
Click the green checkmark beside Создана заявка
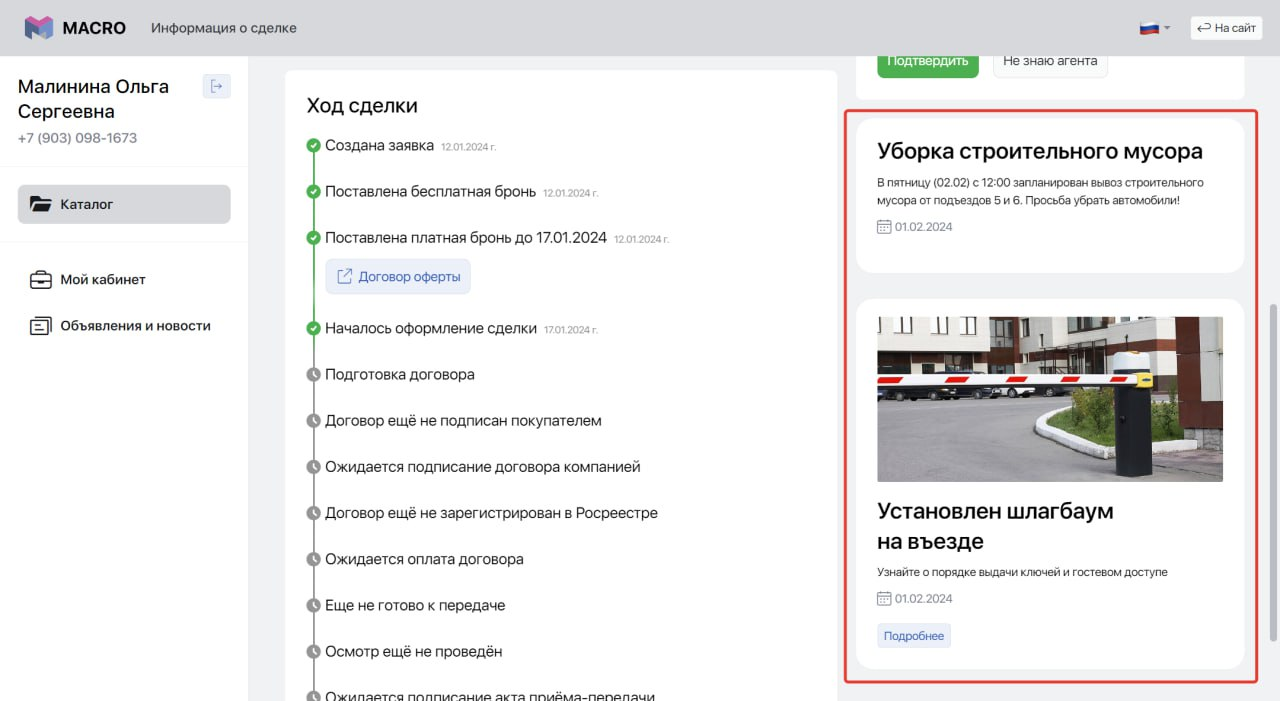click(x=313, y=146)
